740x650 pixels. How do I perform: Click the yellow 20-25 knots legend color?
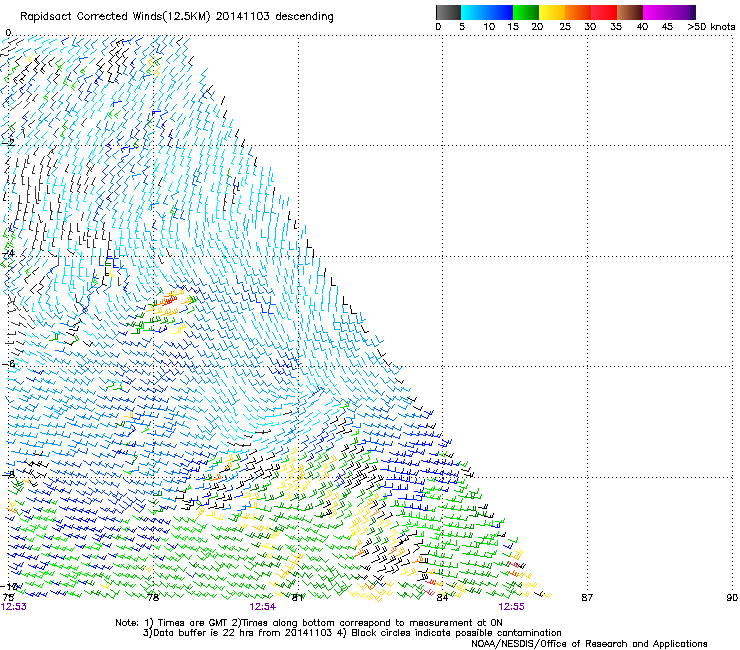click(x=552, y=12)
